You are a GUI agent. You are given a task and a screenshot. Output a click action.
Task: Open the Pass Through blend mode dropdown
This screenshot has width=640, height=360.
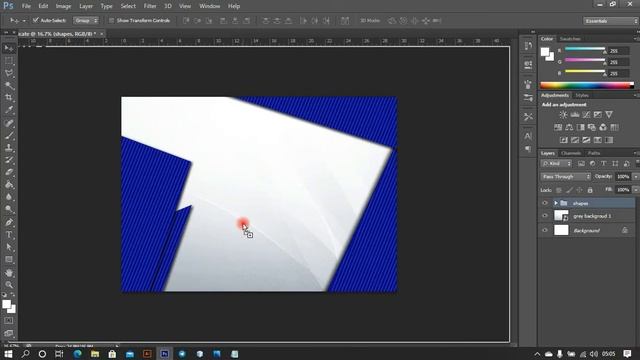point(565,177)
